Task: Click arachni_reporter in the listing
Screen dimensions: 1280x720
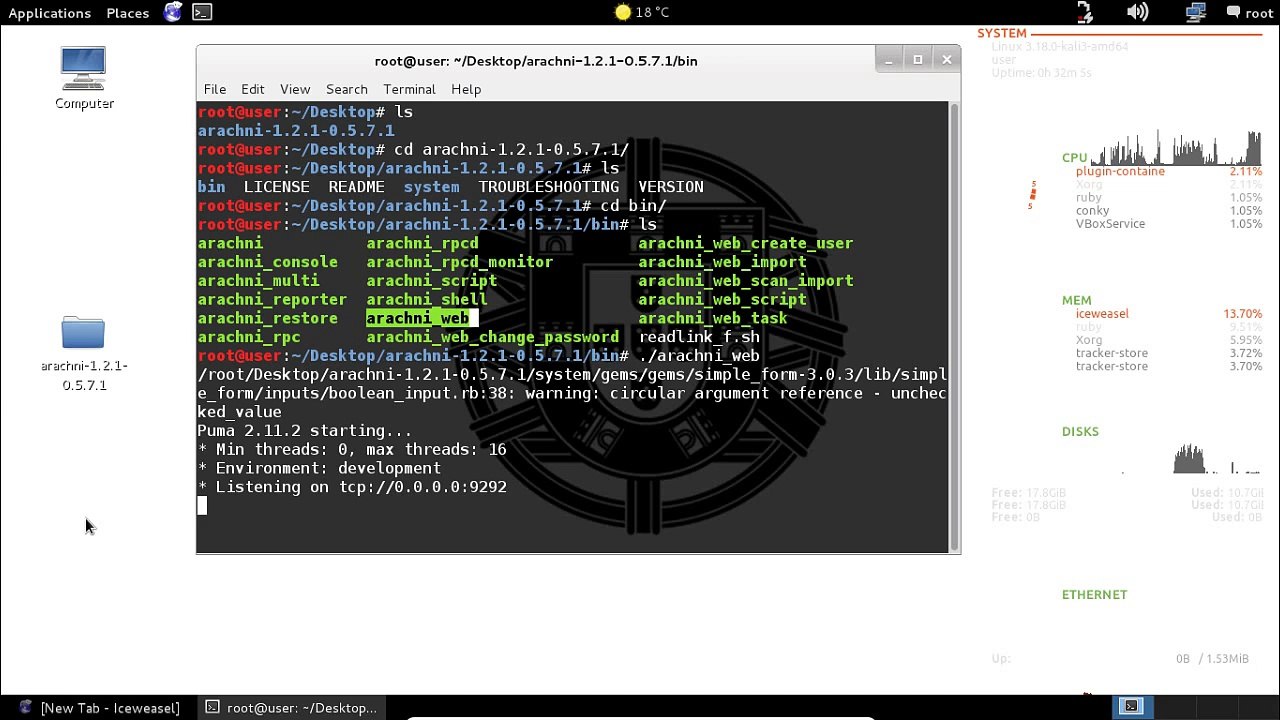Action: (272, 299)
